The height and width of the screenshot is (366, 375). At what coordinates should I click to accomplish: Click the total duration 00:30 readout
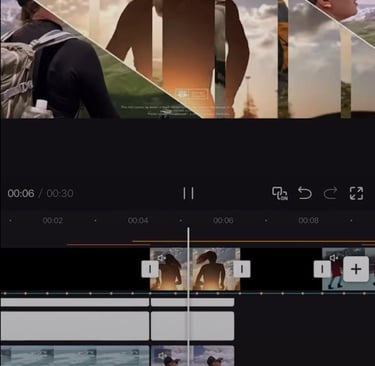60,193
